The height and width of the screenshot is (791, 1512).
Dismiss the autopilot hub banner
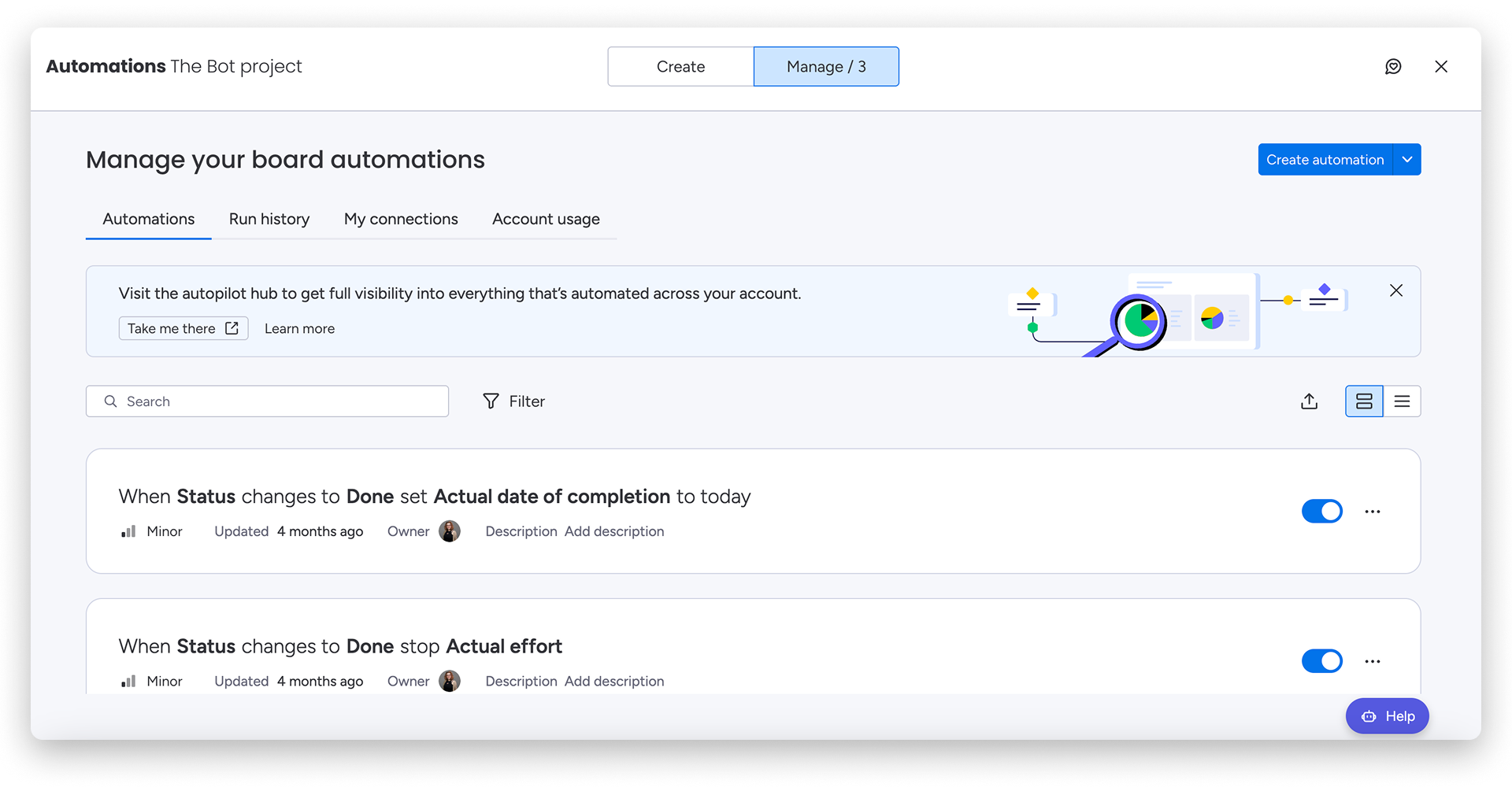[x=1396, y=290]
